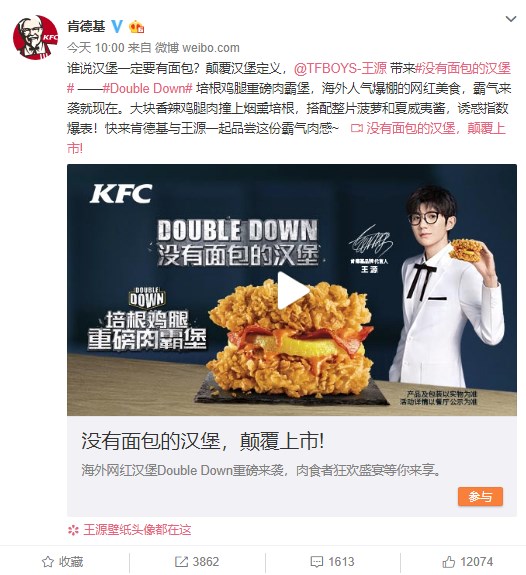The height and width of the screenshot is (575, 526).
Task: Like the post with thumbs-up 12074
Action: (448, 561)
